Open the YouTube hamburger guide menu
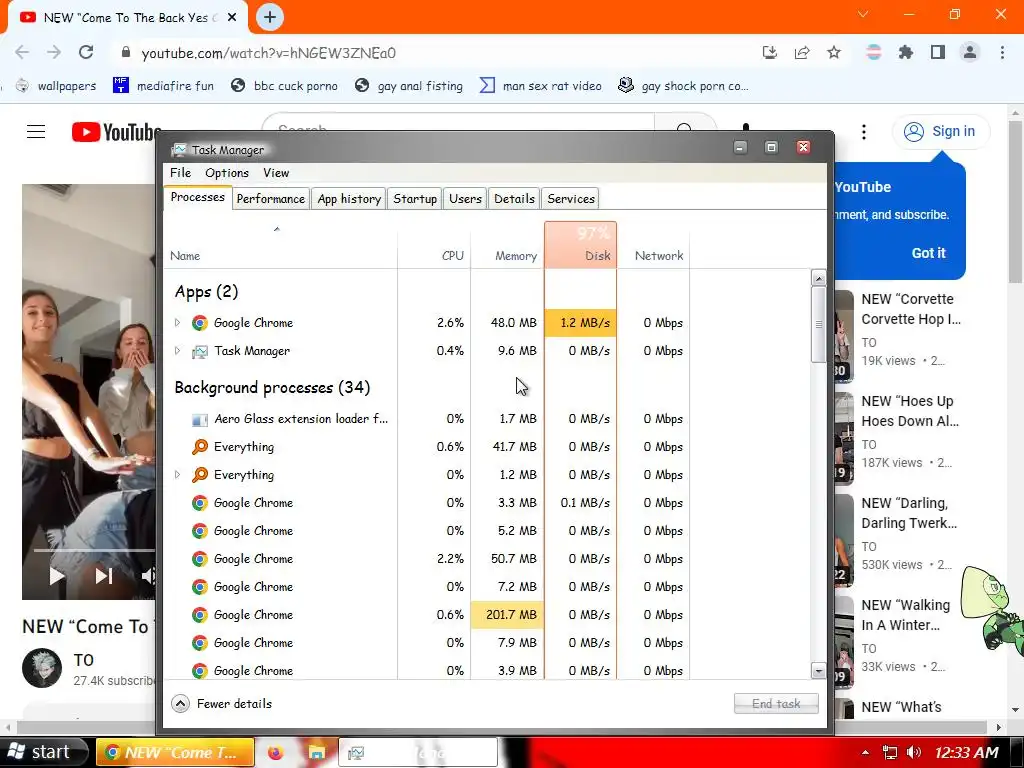The image size is (1024, 768). pos(36,131)
